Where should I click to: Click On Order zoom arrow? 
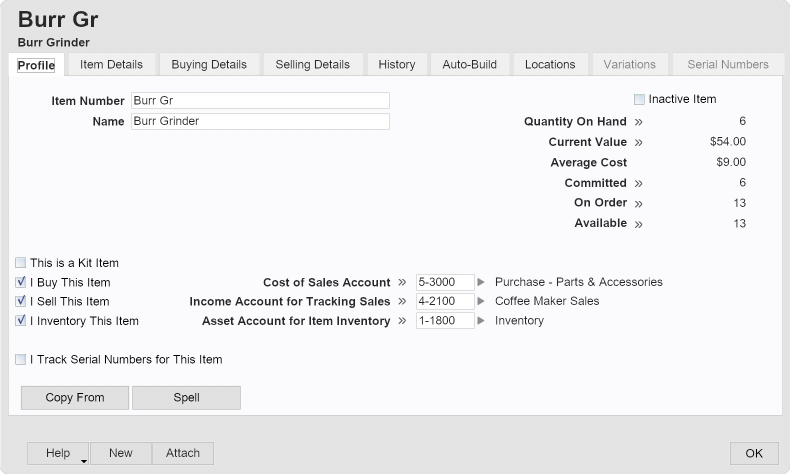point(638,203)
